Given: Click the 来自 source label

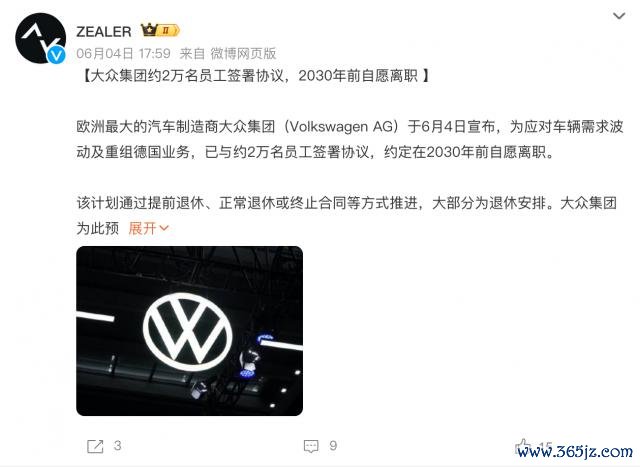Looking at the screenshot, I should coord(192,53).
